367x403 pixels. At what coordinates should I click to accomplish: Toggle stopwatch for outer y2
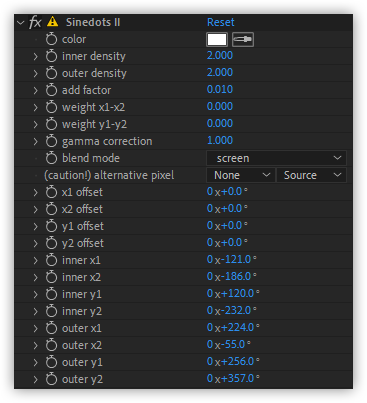pyautogui.click(x=51, y=379)
